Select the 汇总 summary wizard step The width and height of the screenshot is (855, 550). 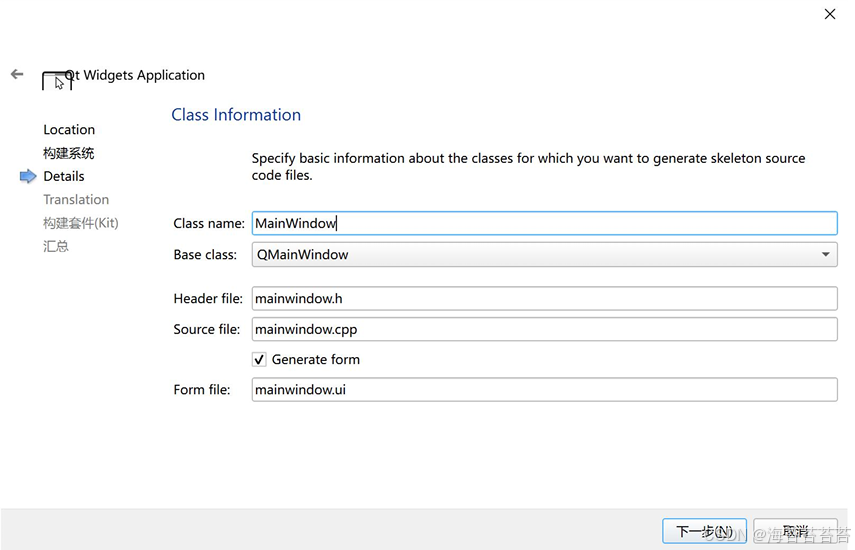click(x=56, y=246)
